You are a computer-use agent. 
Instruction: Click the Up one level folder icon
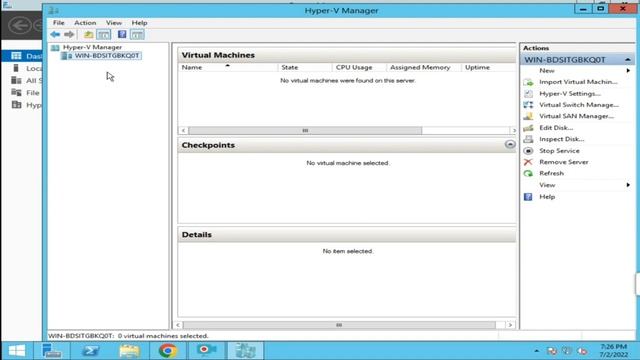click(88, 35)
